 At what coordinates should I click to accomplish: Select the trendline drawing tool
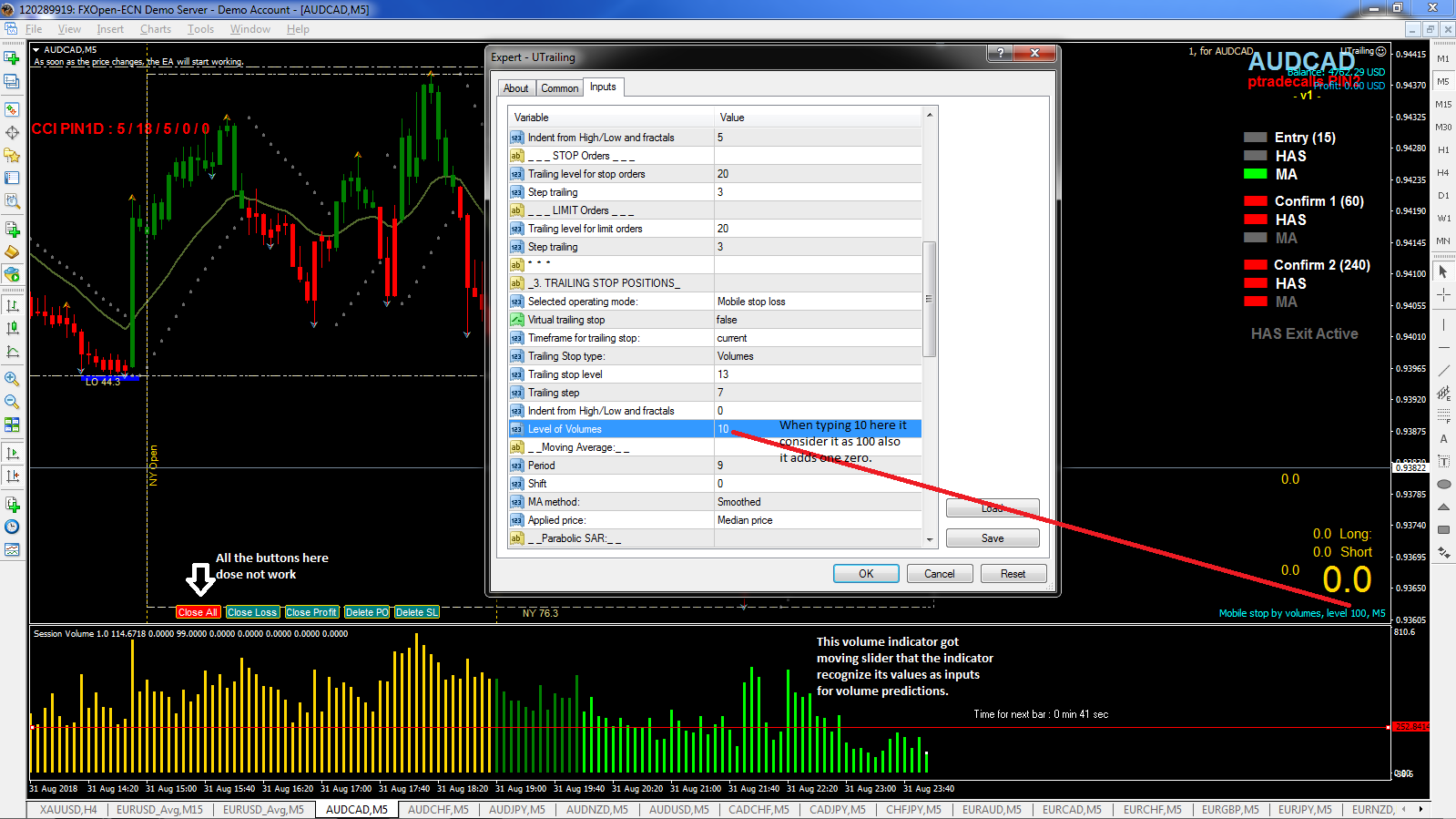(1443, 371)
